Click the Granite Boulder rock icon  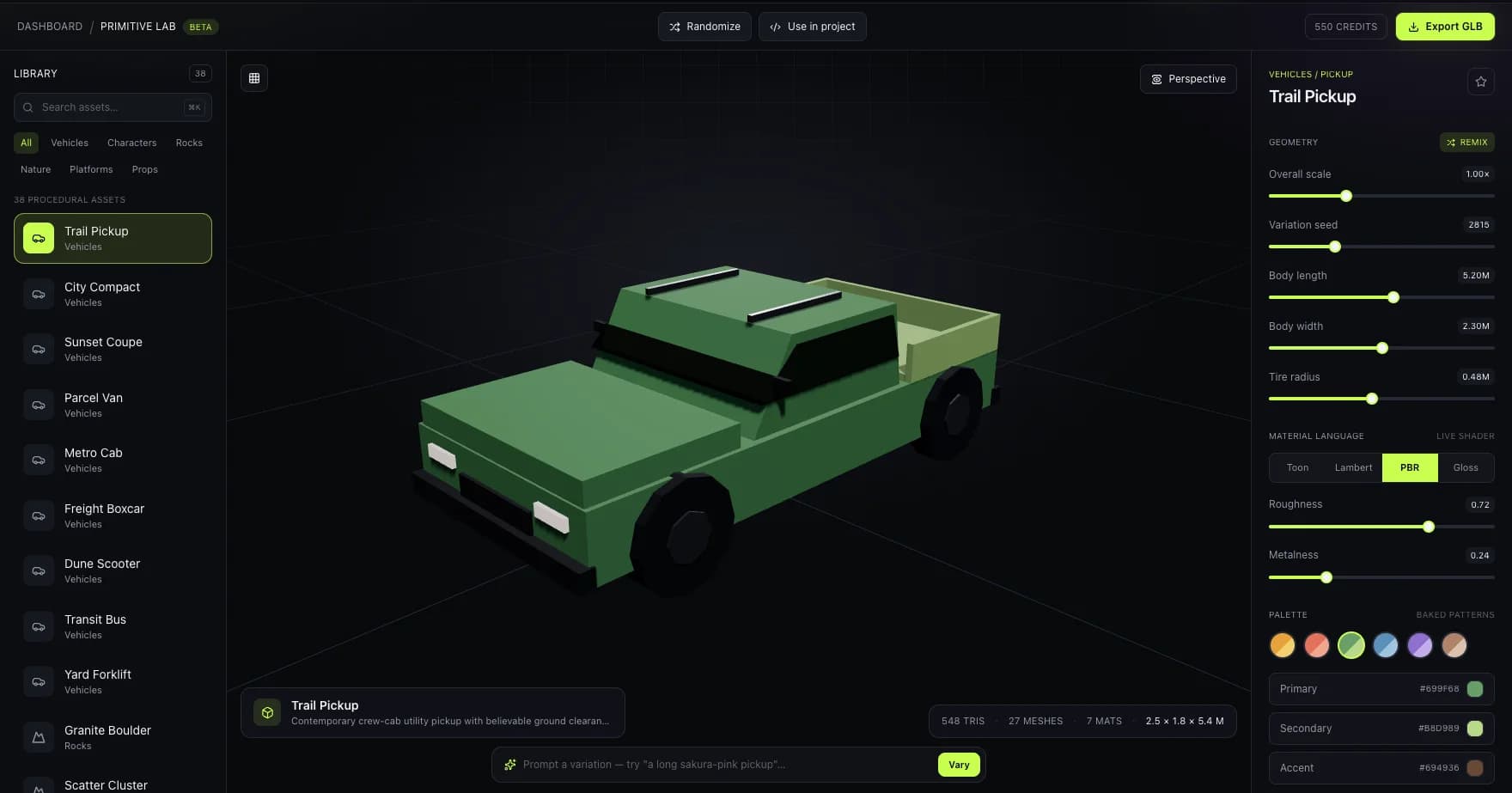point(39,737)
